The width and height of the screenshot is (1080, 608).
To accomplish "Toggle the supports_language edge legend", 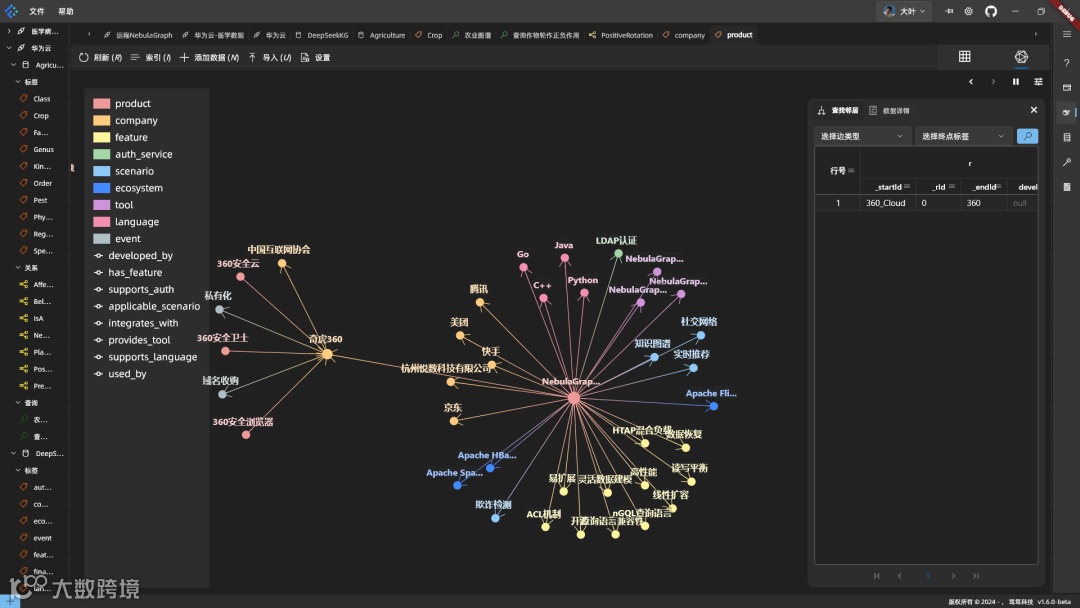I will (145, 357).
